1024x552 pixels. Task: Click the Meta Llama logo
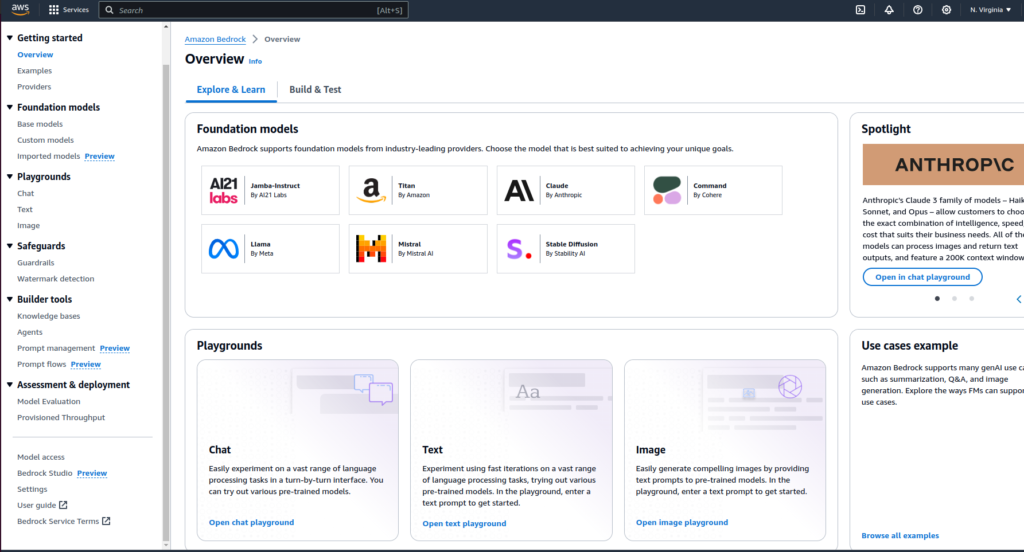[x=223, y=249]
